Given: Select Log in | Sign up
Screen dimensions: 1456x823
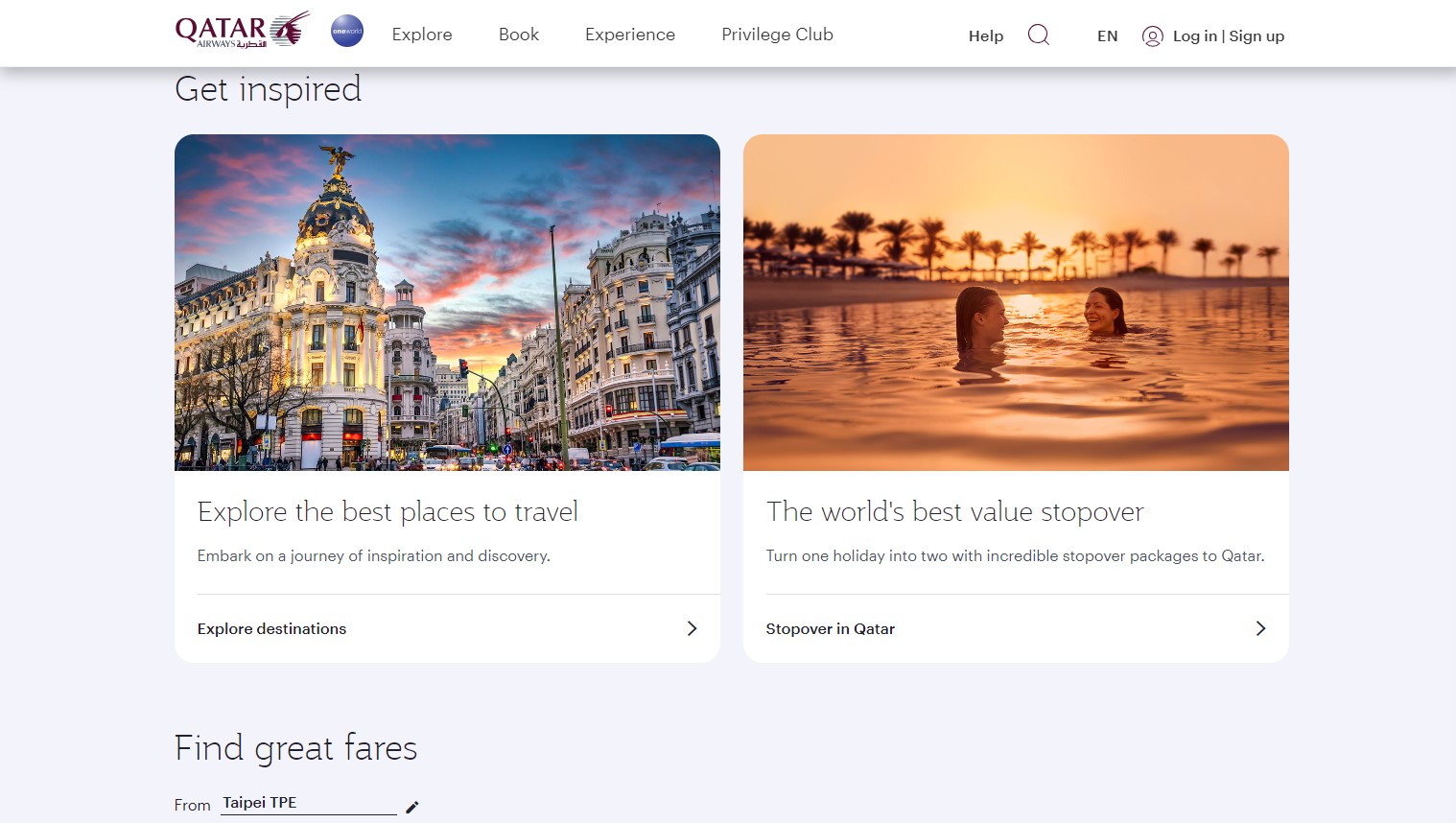Looking at the screenshot, I should (x=1228, y=36).
